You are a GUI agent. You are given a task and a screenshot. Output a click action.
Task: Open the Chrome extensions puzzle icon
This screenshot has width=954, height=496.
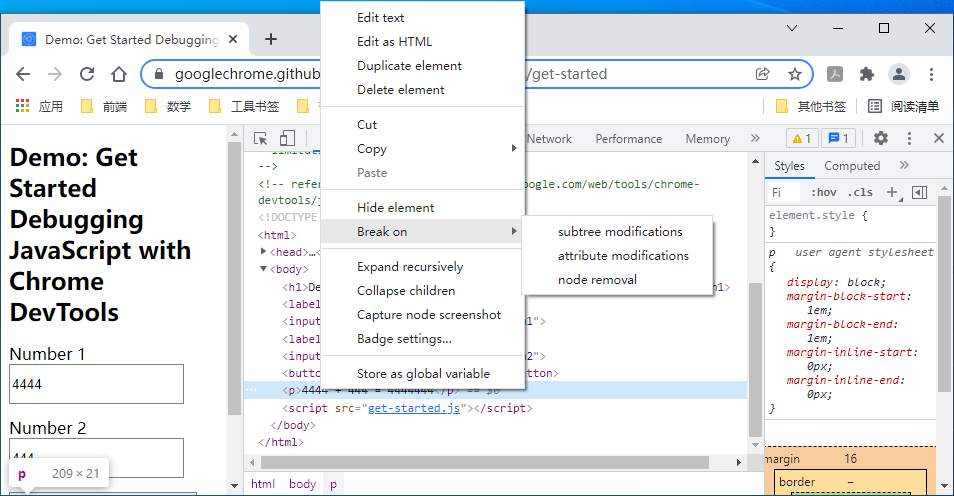(x=867, y=74)
